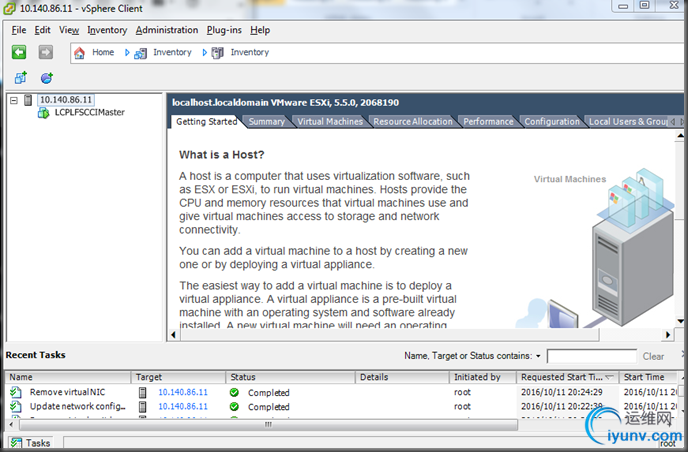
Task: Click the second Inventory breadcrumb text
Action: point(250,52)
